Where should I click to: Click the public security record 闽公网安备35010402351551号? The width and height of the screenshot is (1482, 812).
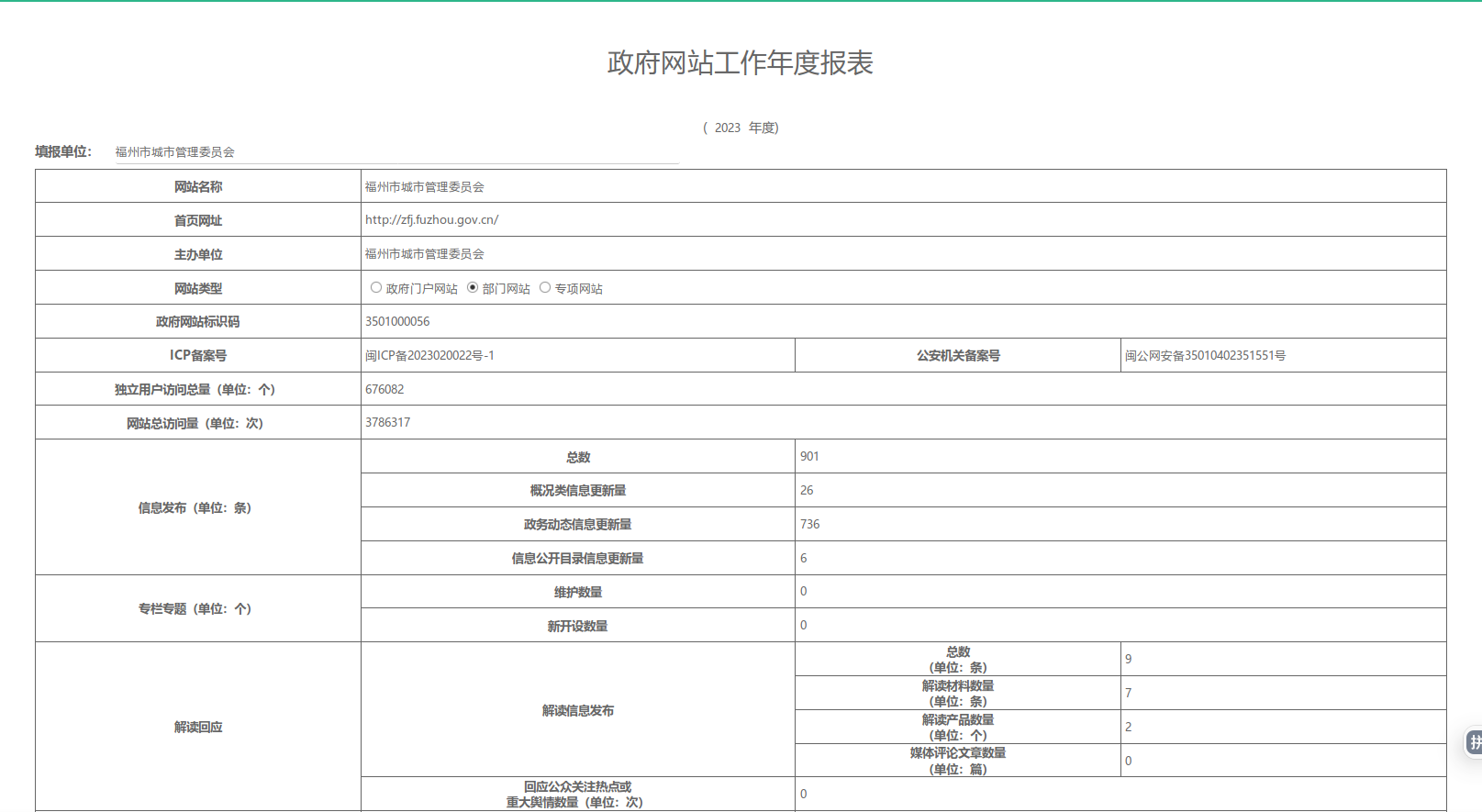[1205, 356]
